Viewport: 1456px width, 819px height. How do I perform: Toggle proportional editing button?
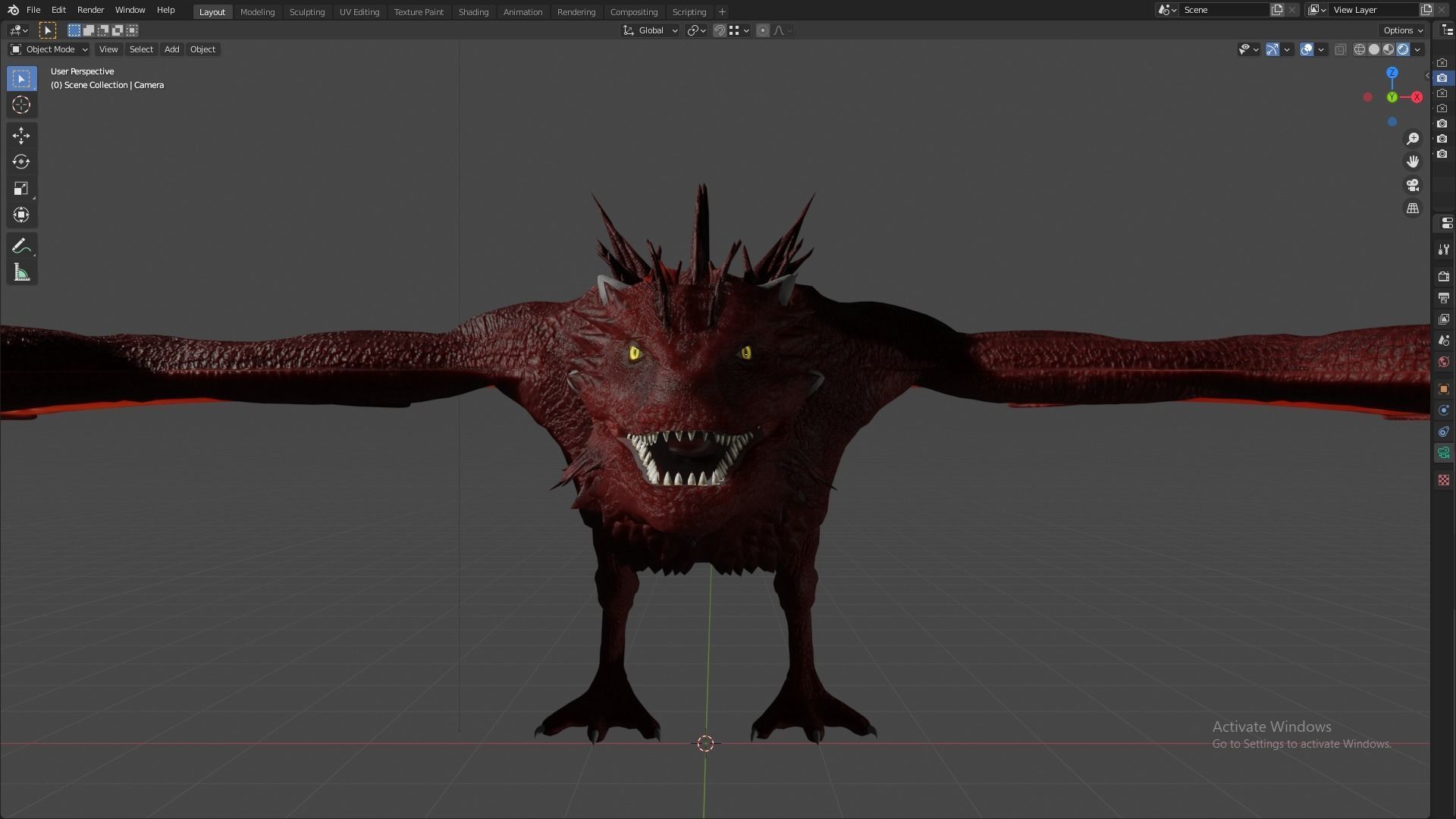(x=763, y=30)
